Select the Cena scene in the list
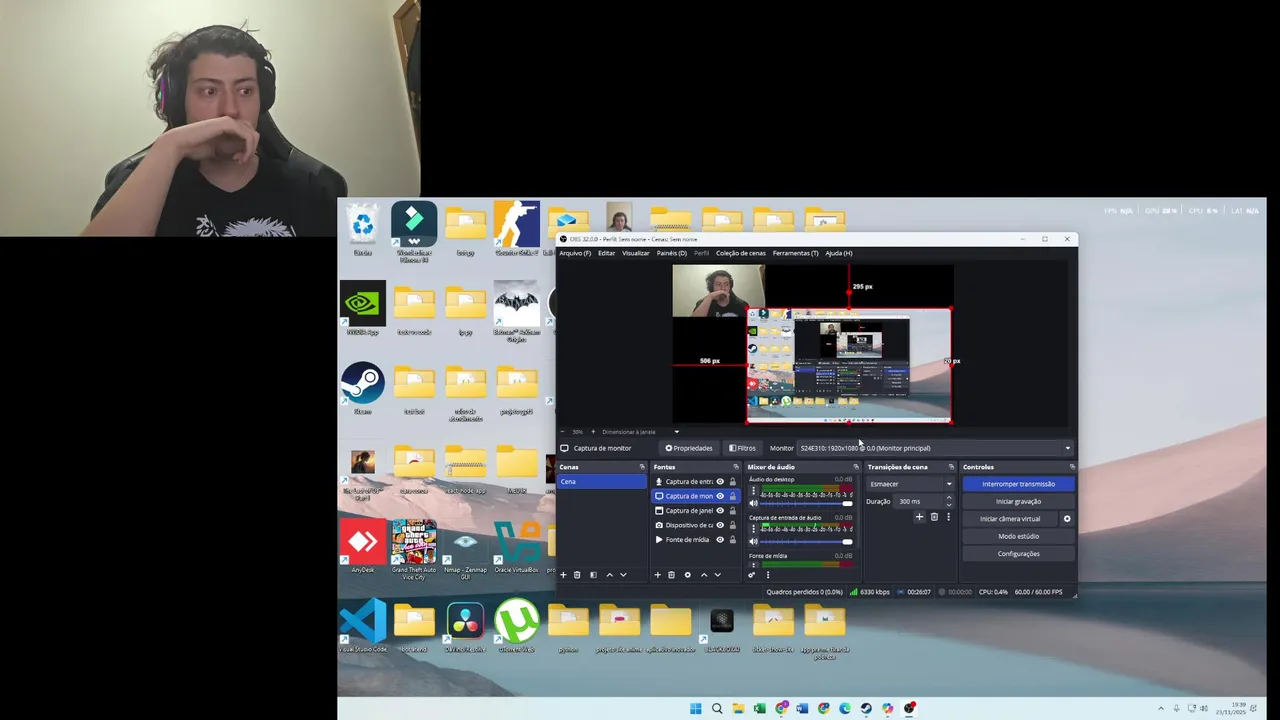The image size is (1280, 720). tap(602, 482)
